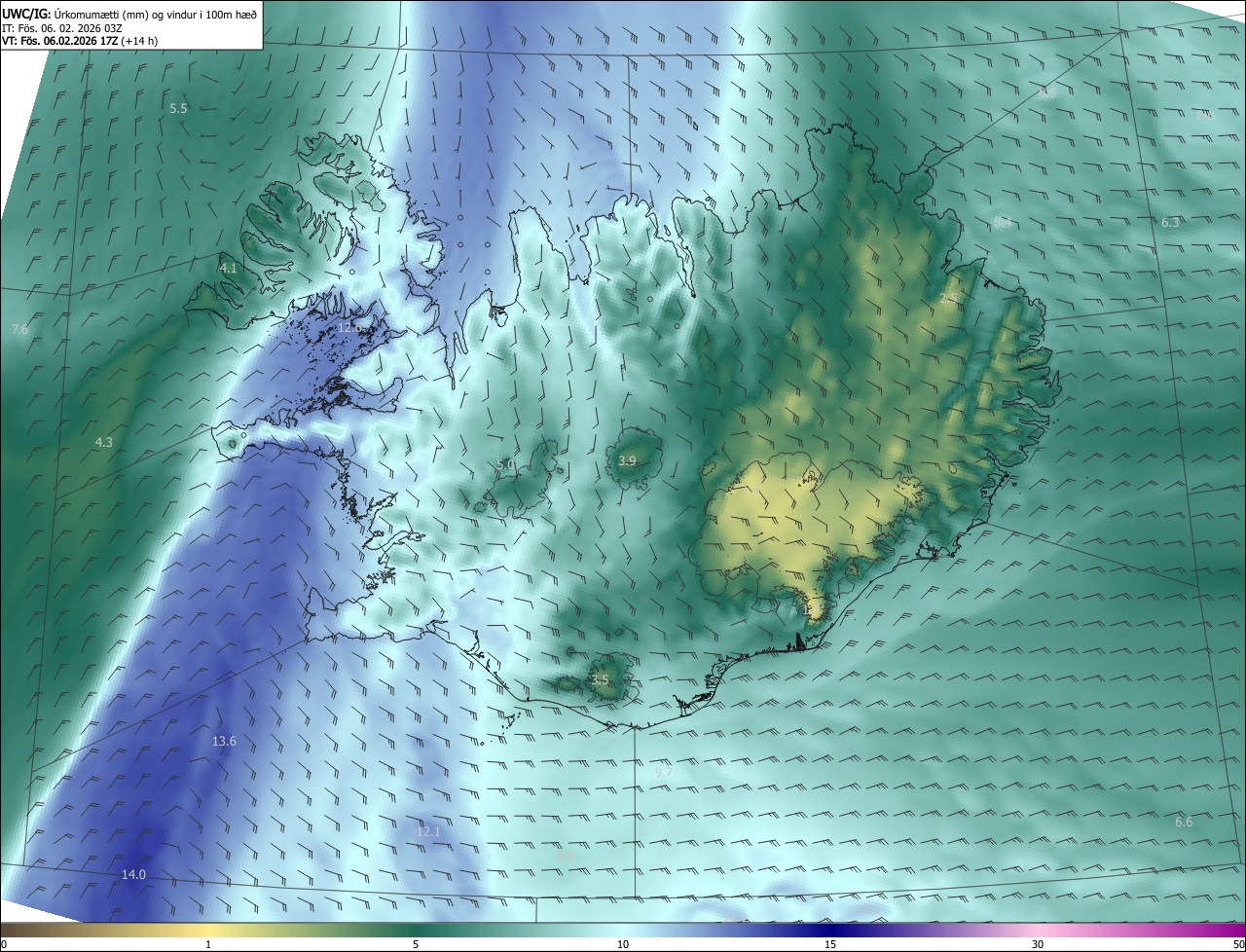
Task: Click the 13.6 value label
Action: 224,742
